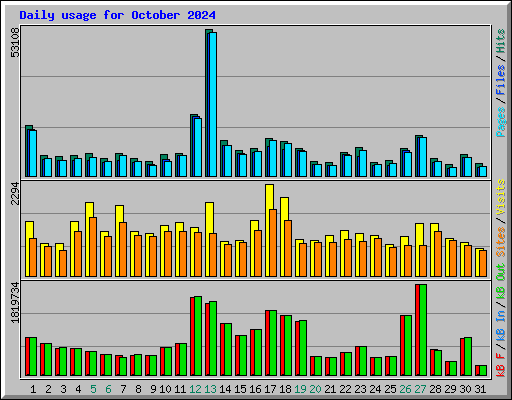Click green weekend day 5 label
512x400 pixels.
pos(93,389)
